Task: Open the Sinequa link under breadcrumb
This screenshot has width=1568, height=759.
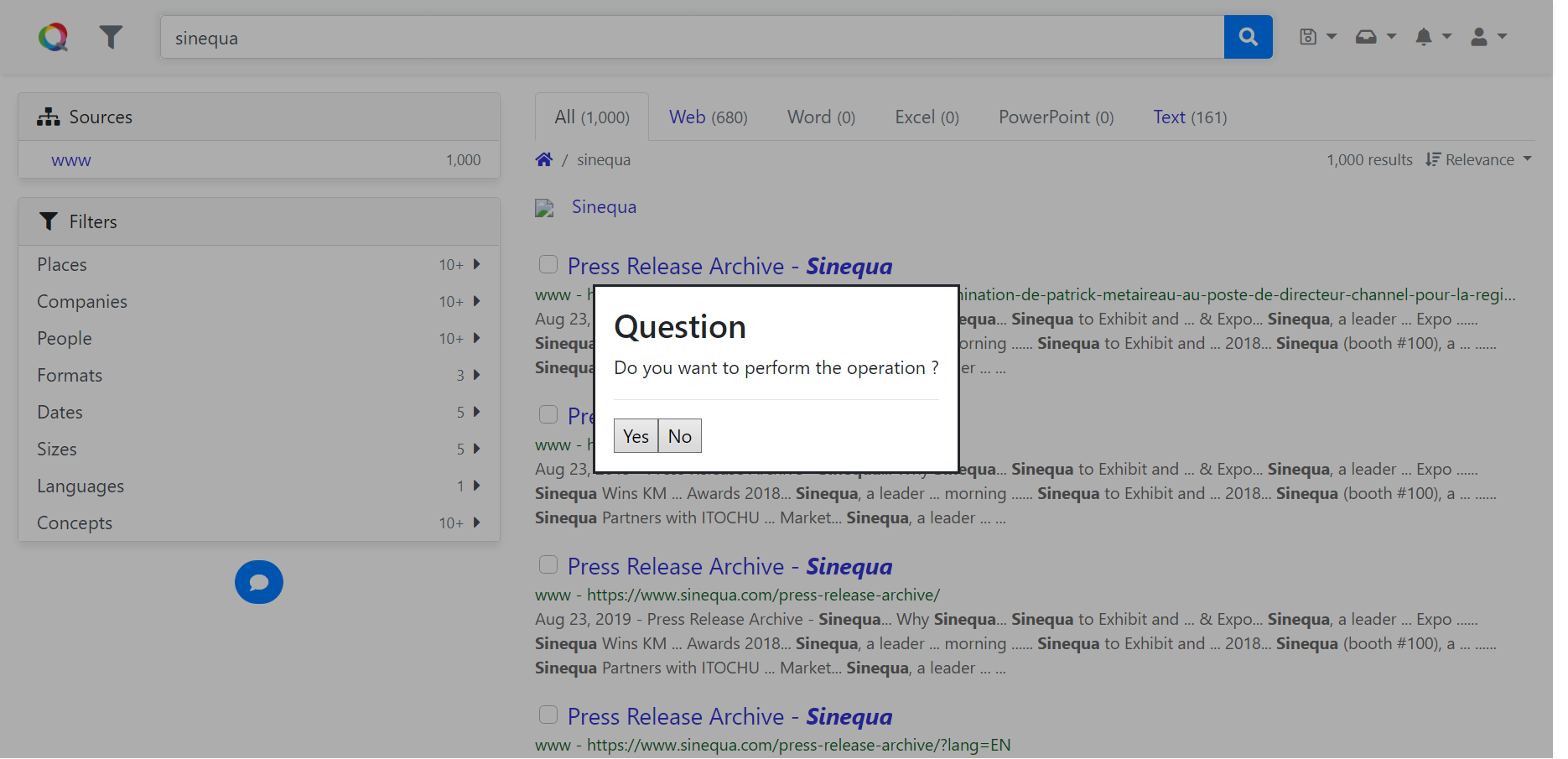Action: (604, 207)
